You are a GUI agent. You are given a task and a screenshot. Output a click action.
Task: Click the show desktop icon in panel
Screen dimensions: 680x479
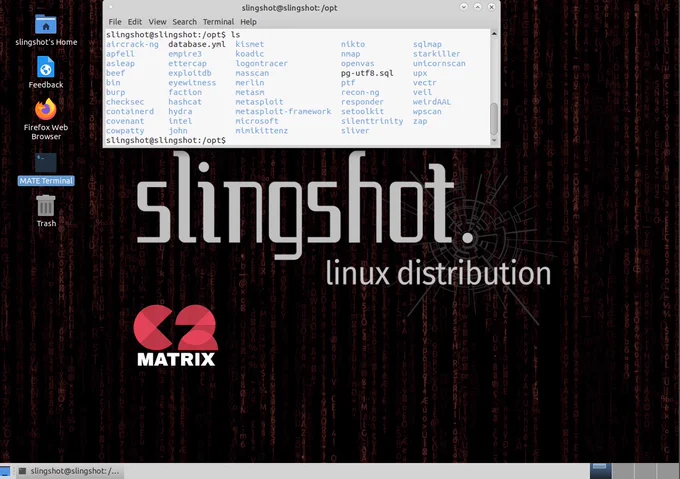pos(5,471)
